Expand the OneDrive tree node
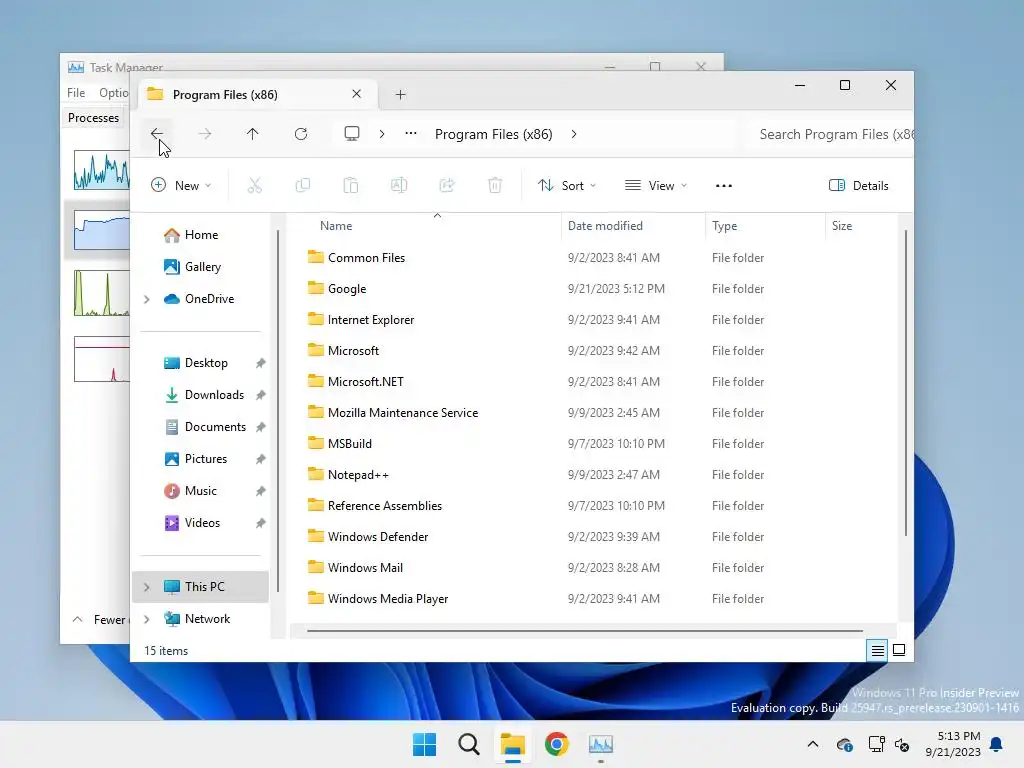The height and width of the screenshot is (768, 1024). coord(147,299)
